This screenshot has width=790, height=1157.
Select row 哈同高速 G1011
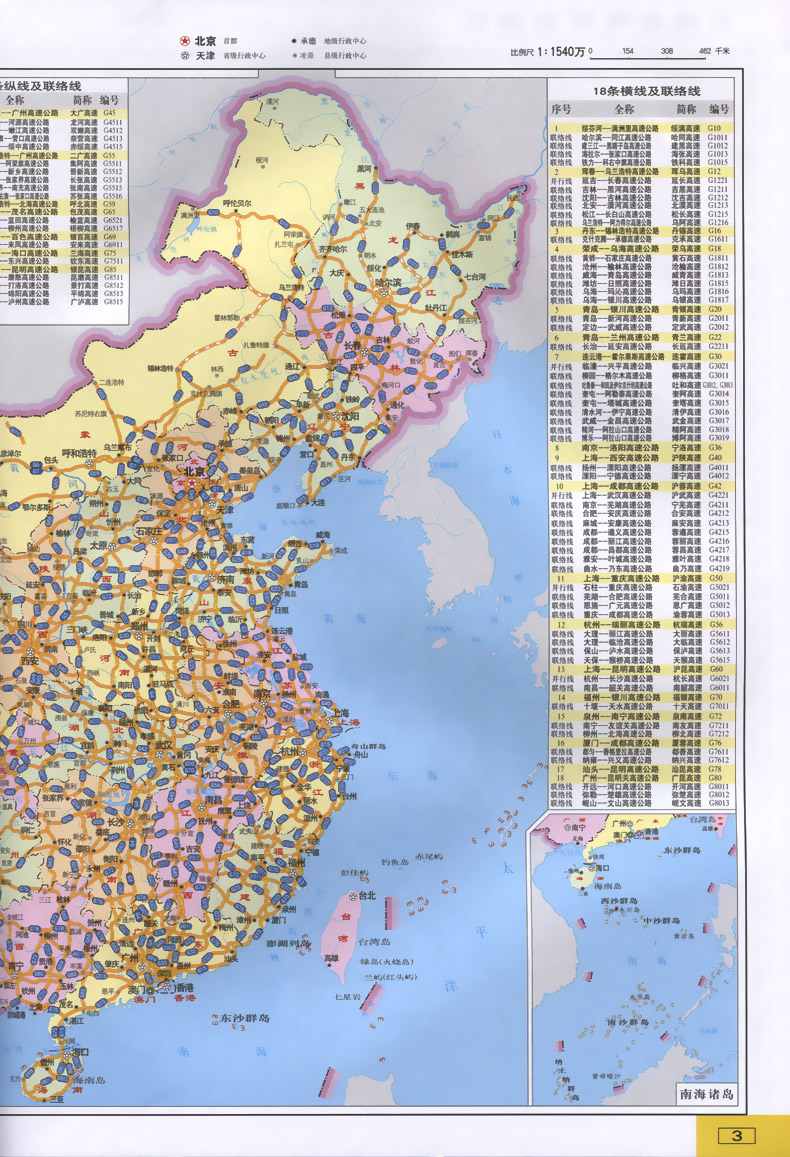(x=641, y=137)
